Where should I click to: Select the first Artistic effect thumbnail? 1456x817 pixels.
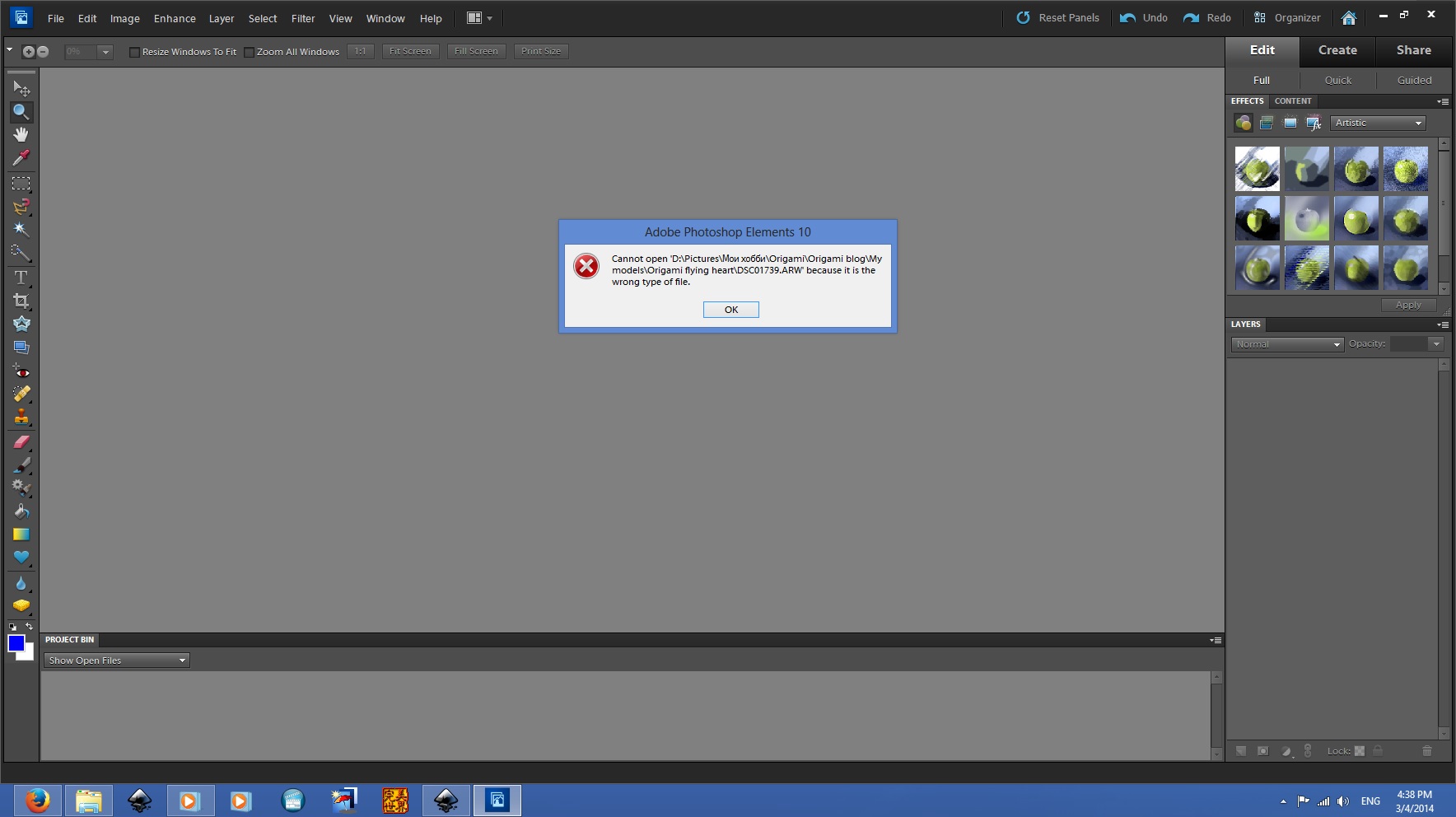point(1258,169)
